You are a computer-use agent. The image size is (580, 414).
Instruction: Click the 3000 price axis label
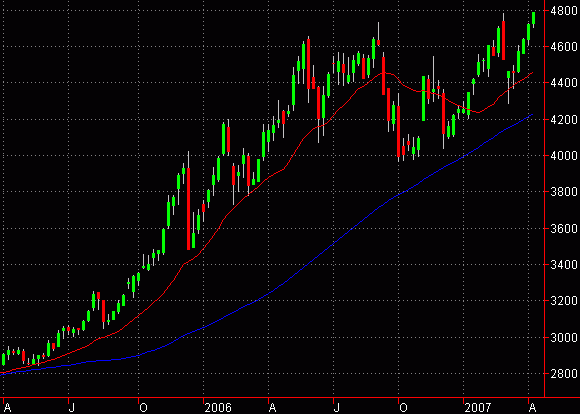(564, 337)
